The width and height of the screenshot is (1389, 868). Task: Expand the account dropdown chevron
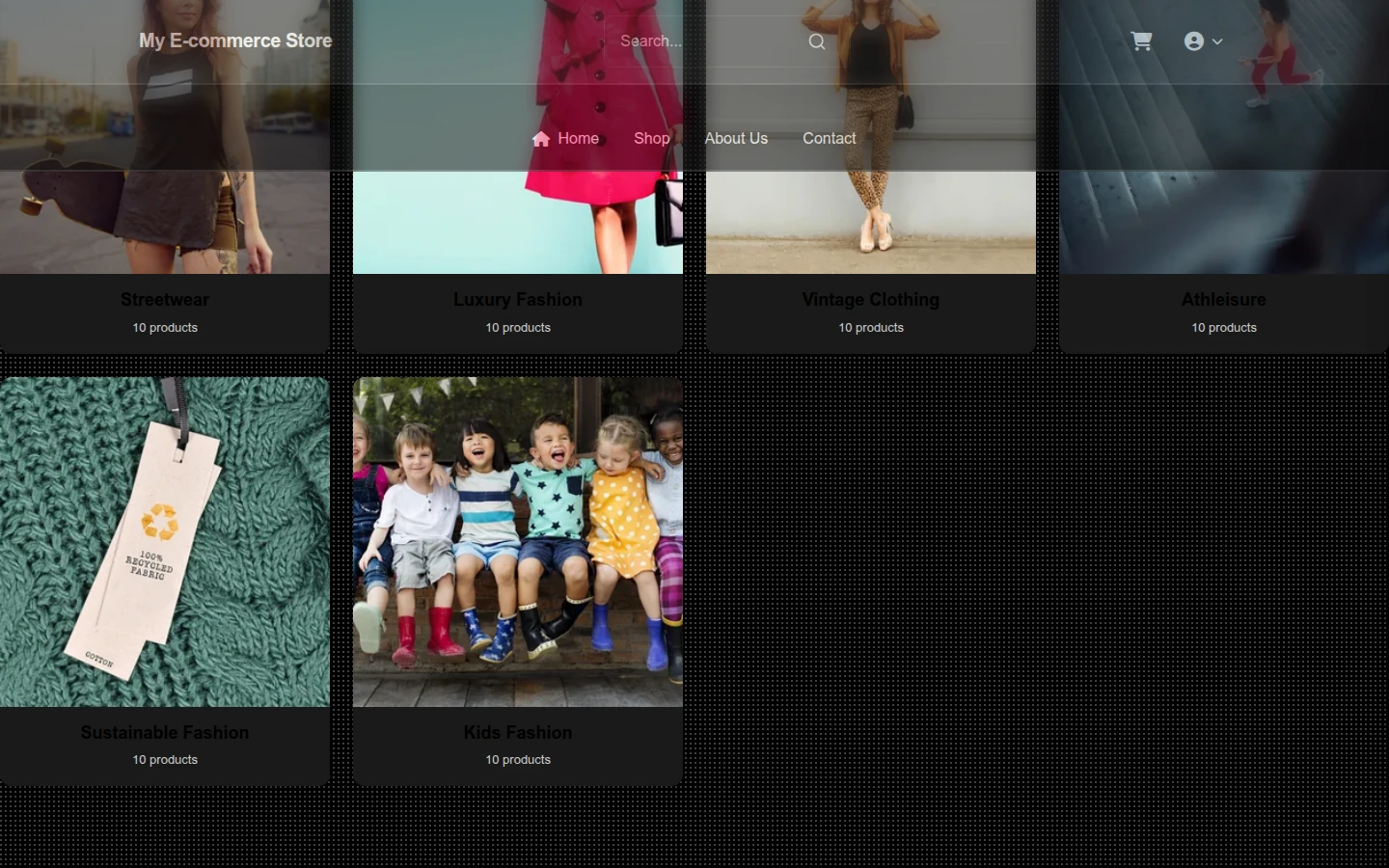point(1217,41)
